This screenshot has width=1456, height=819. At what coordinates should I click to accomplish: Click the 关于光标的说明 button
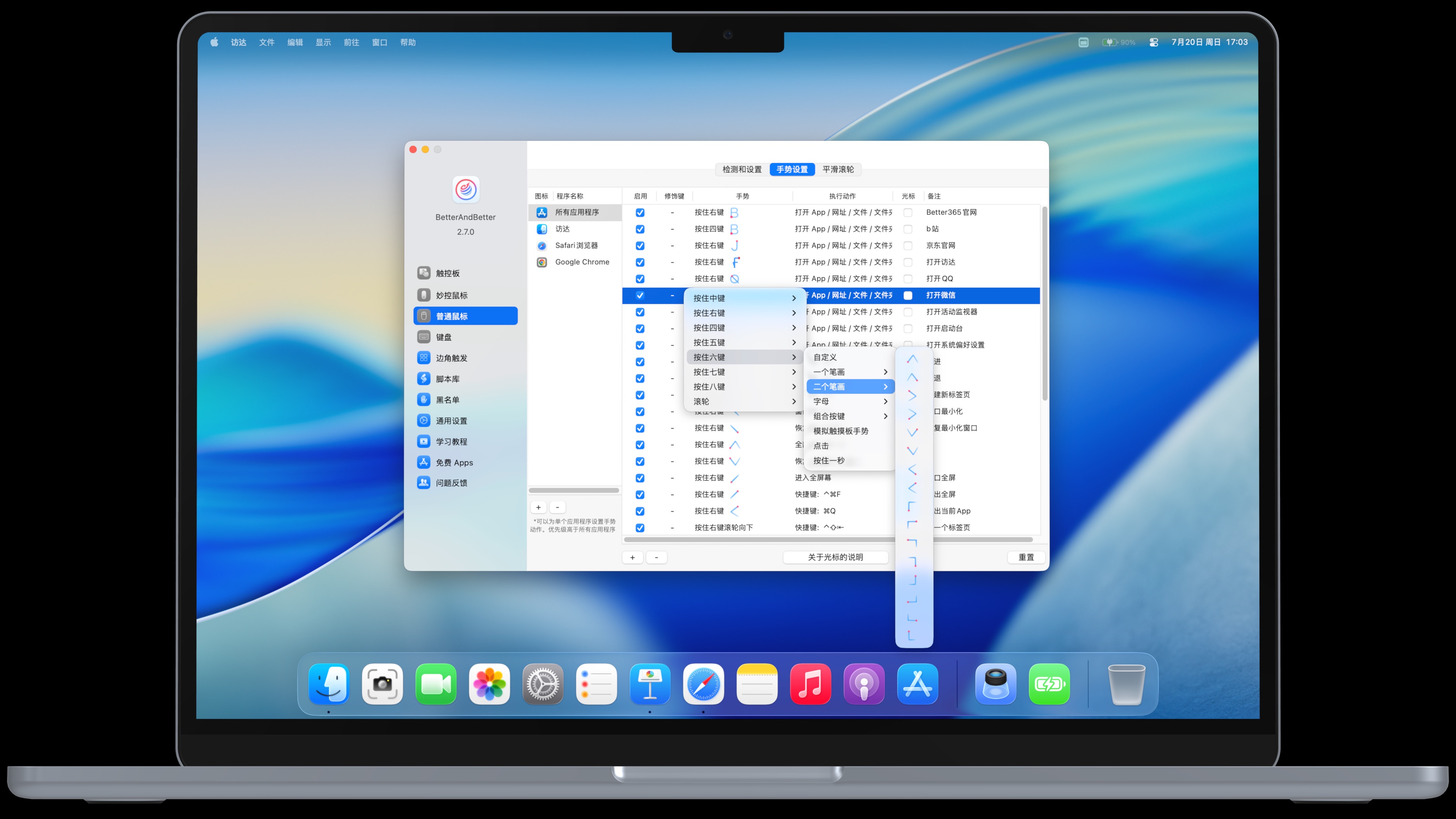tap(835, 557)
